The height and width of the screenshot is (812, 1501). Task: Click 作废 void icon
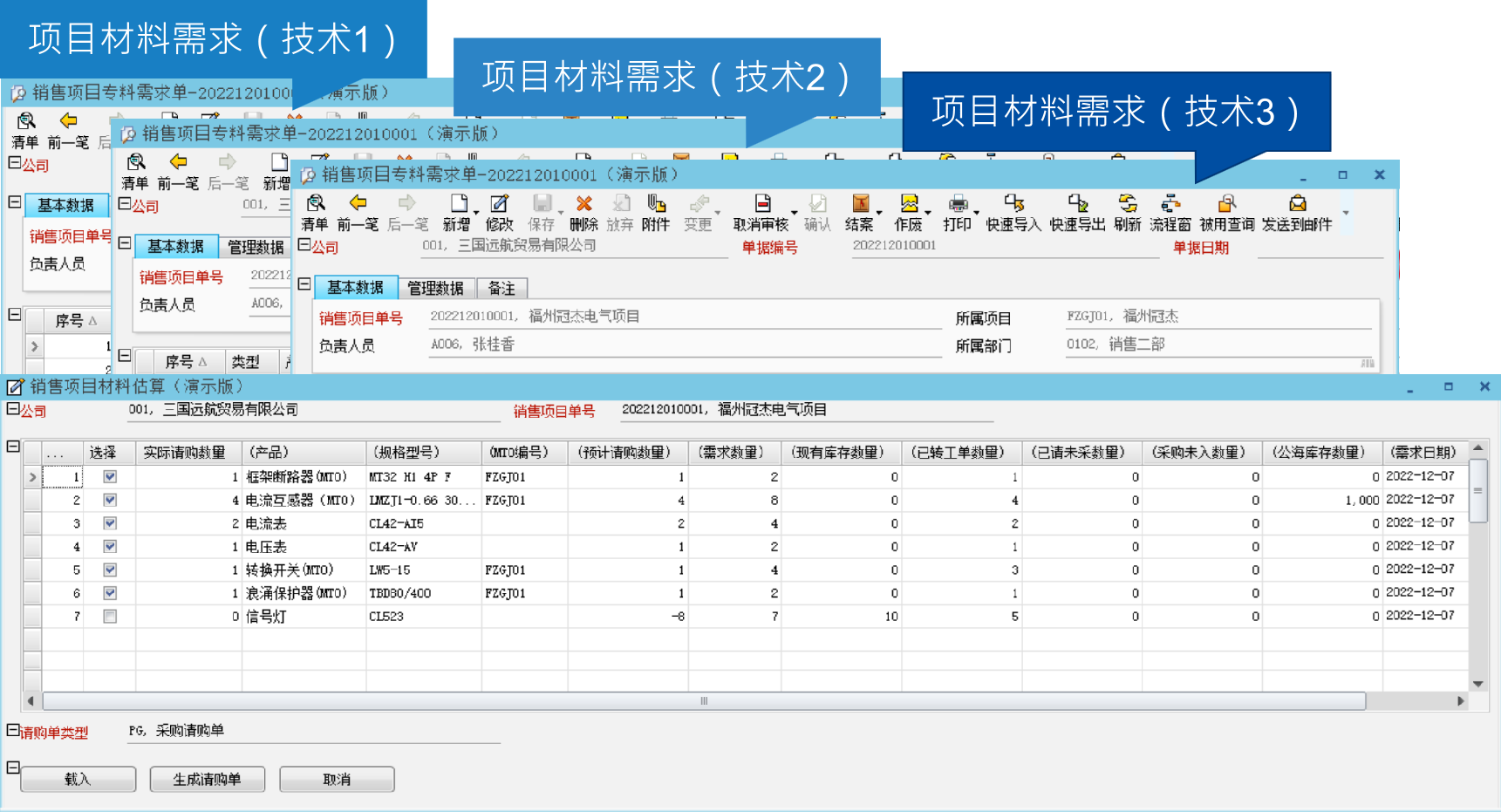click(x=909, y=203)
